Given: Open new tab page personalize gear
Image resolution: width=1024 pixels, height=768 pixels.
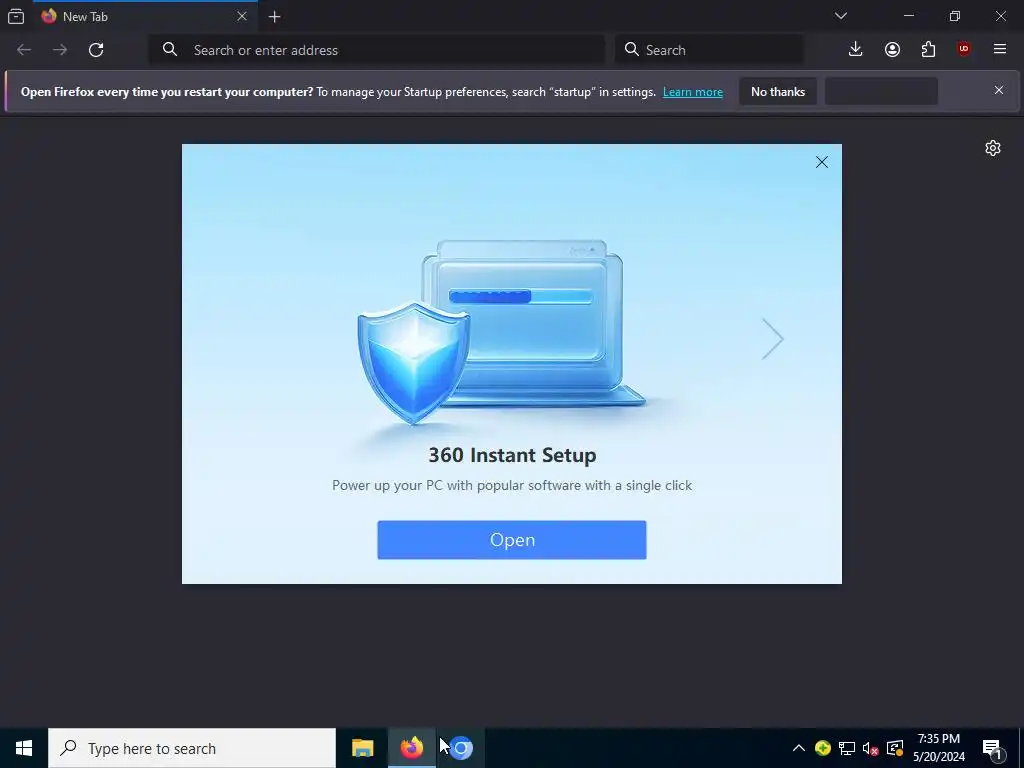Looking at the screenshot, I should 993,148.
